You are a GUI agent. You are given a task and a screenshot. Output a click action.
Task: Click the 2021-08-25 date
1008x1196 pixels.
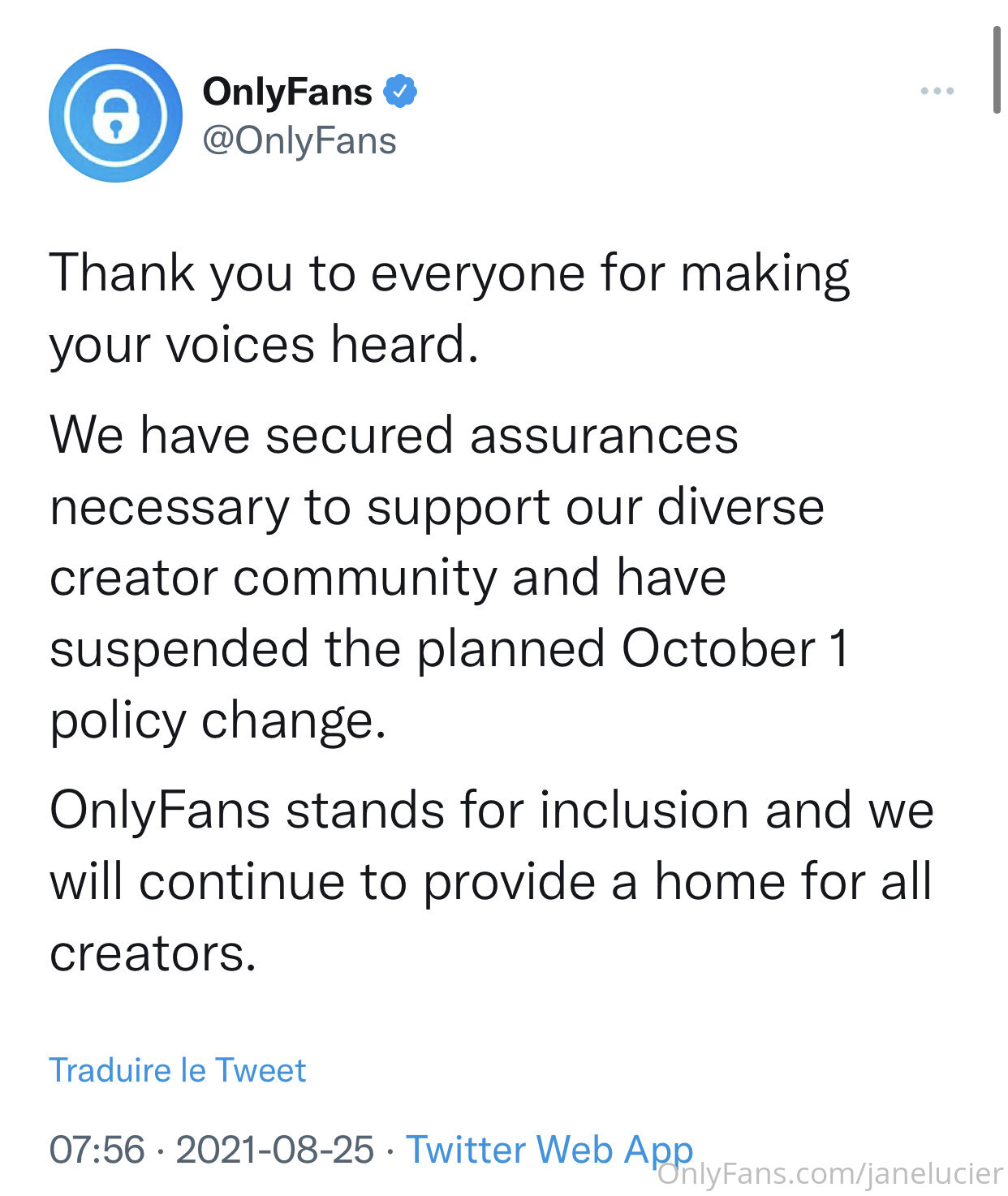point(275,1150)
